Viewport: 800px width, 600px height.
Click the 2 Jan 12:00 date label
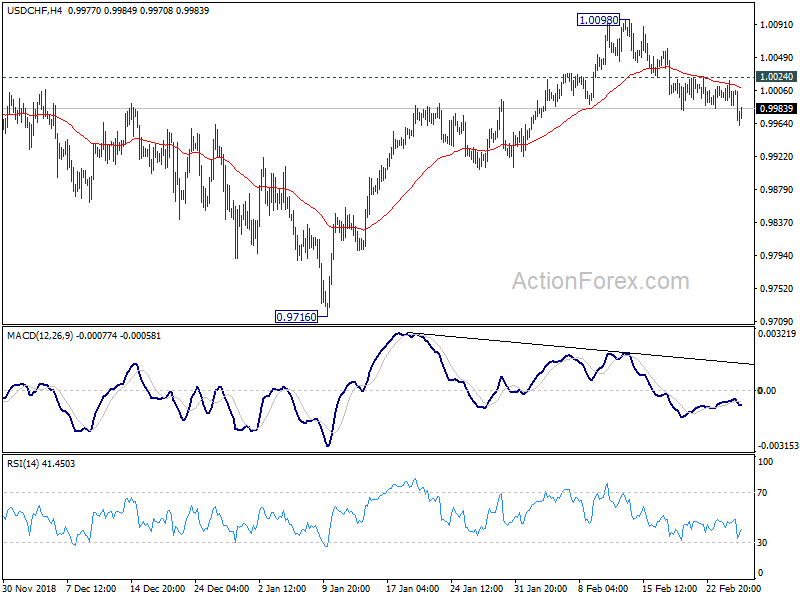(x=282, y=588)
